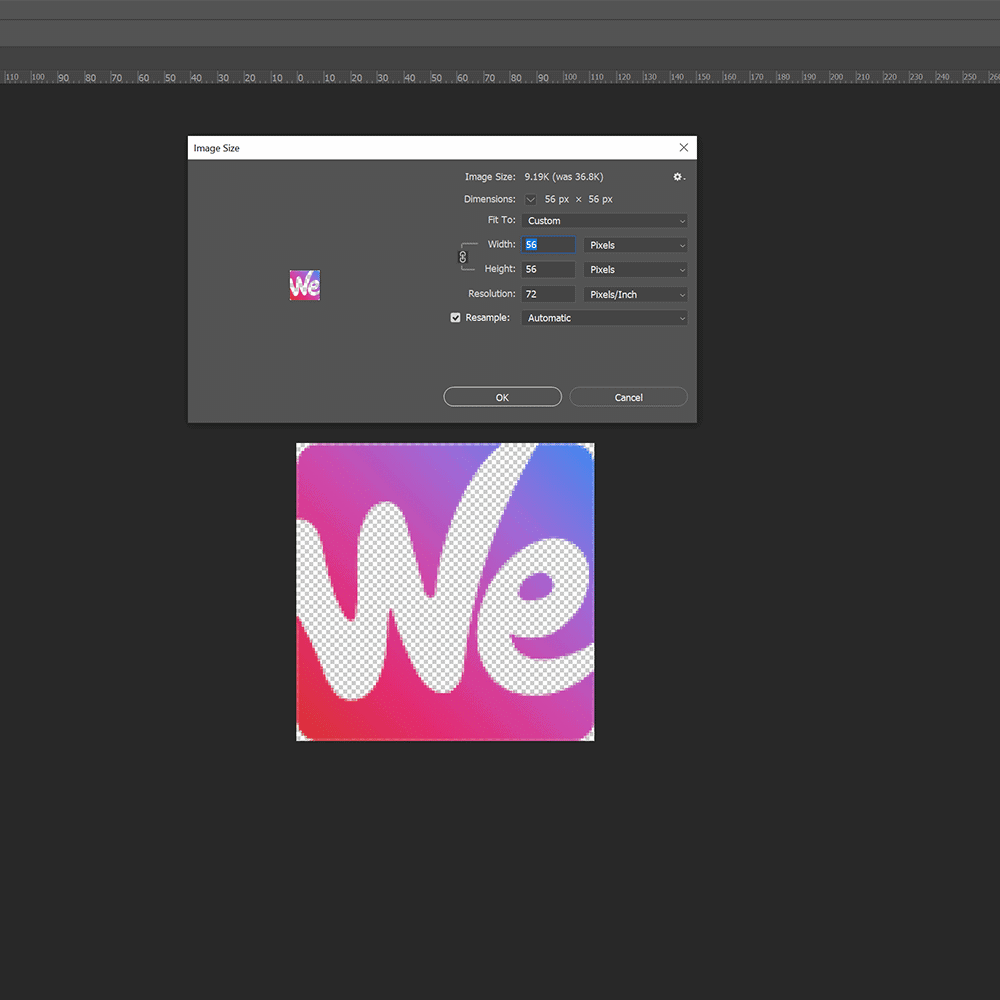
Task: Toggle the constrain proportions chain link
Action: tap(463, 257)
